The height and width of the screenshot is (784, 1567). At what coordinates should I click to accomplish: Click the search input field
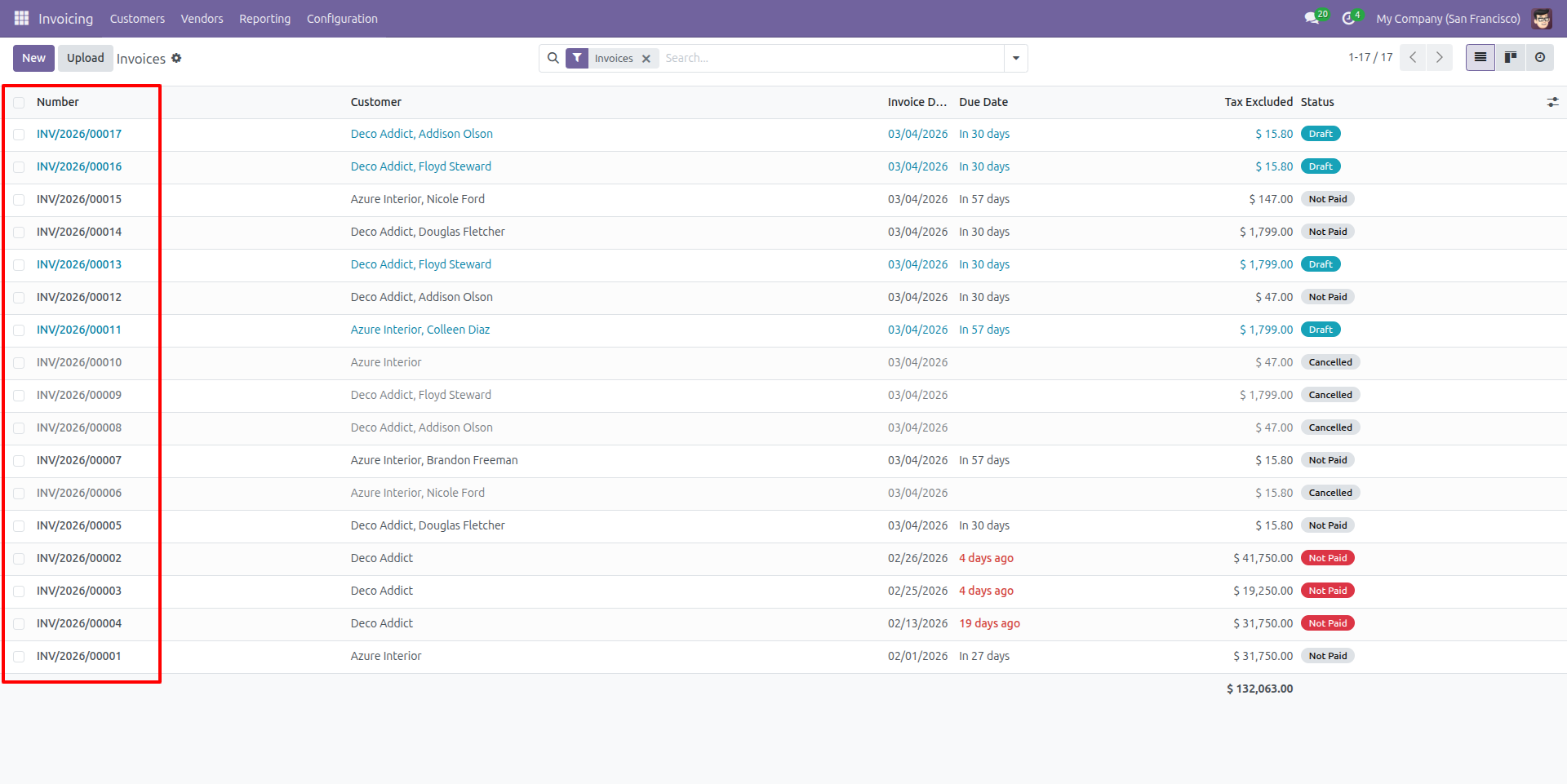[832, 58]
